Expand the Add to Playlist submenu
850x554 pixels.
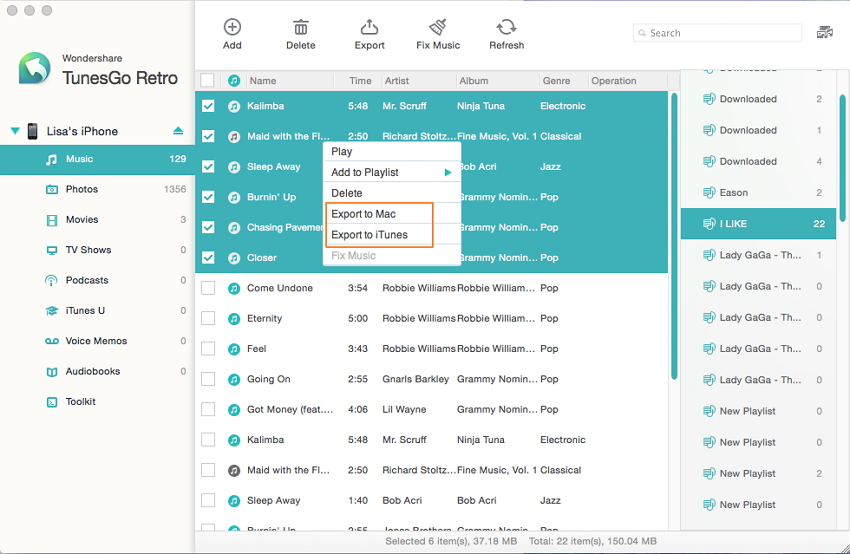[390, 172]
